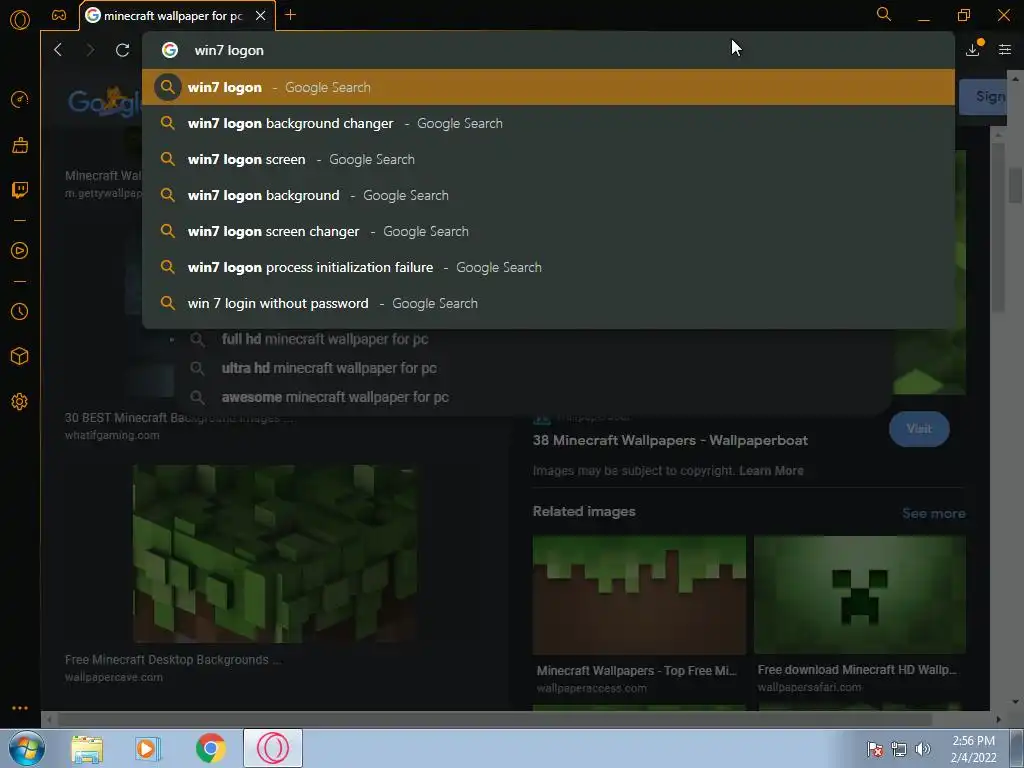Select 'win7 logon background changer' suggestion
1024x768 pixels.
(549, 123)
